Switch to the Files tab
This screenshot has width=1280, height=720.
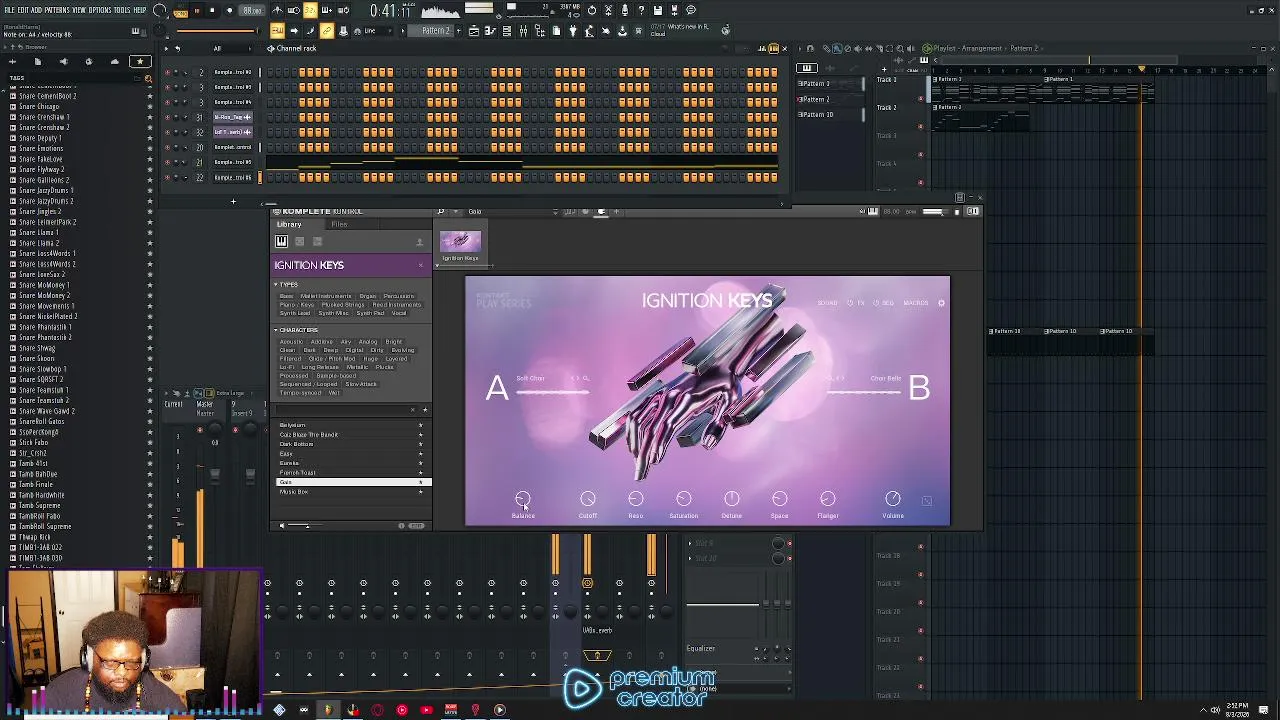339,225
